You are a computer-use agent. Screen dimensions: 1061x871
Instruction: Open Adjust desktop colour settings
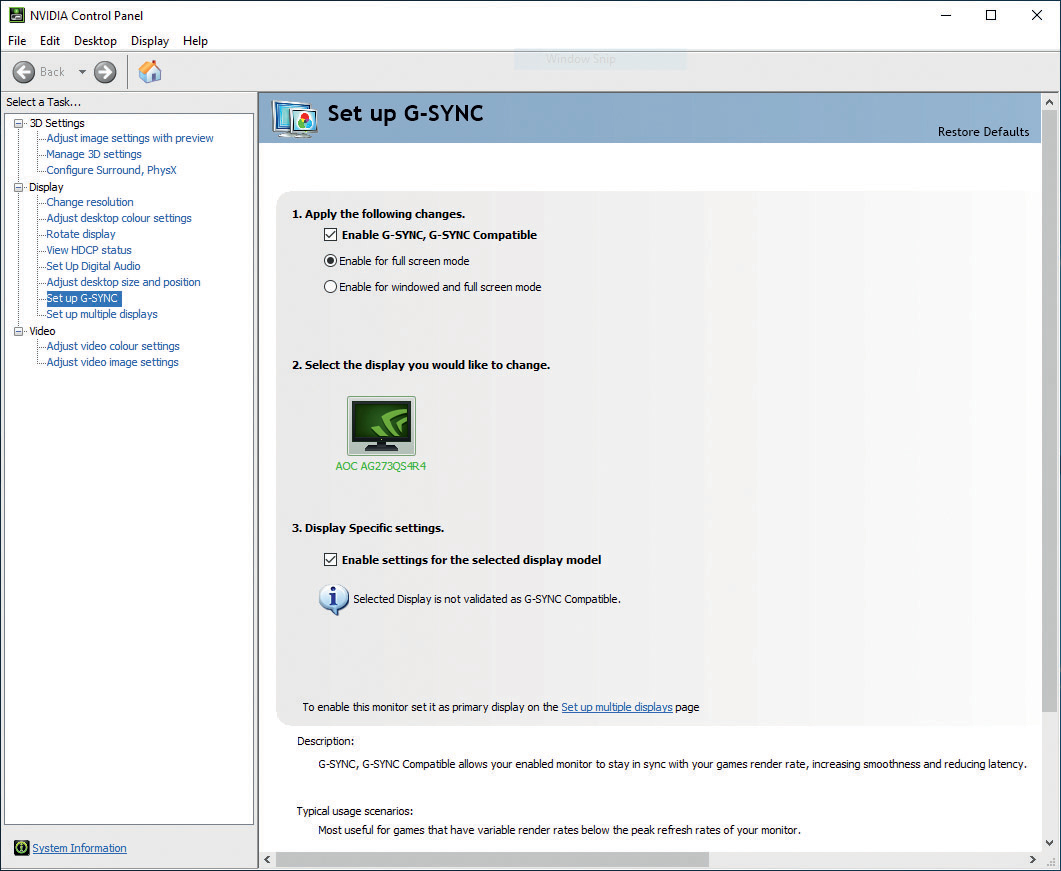click(118, 218)
